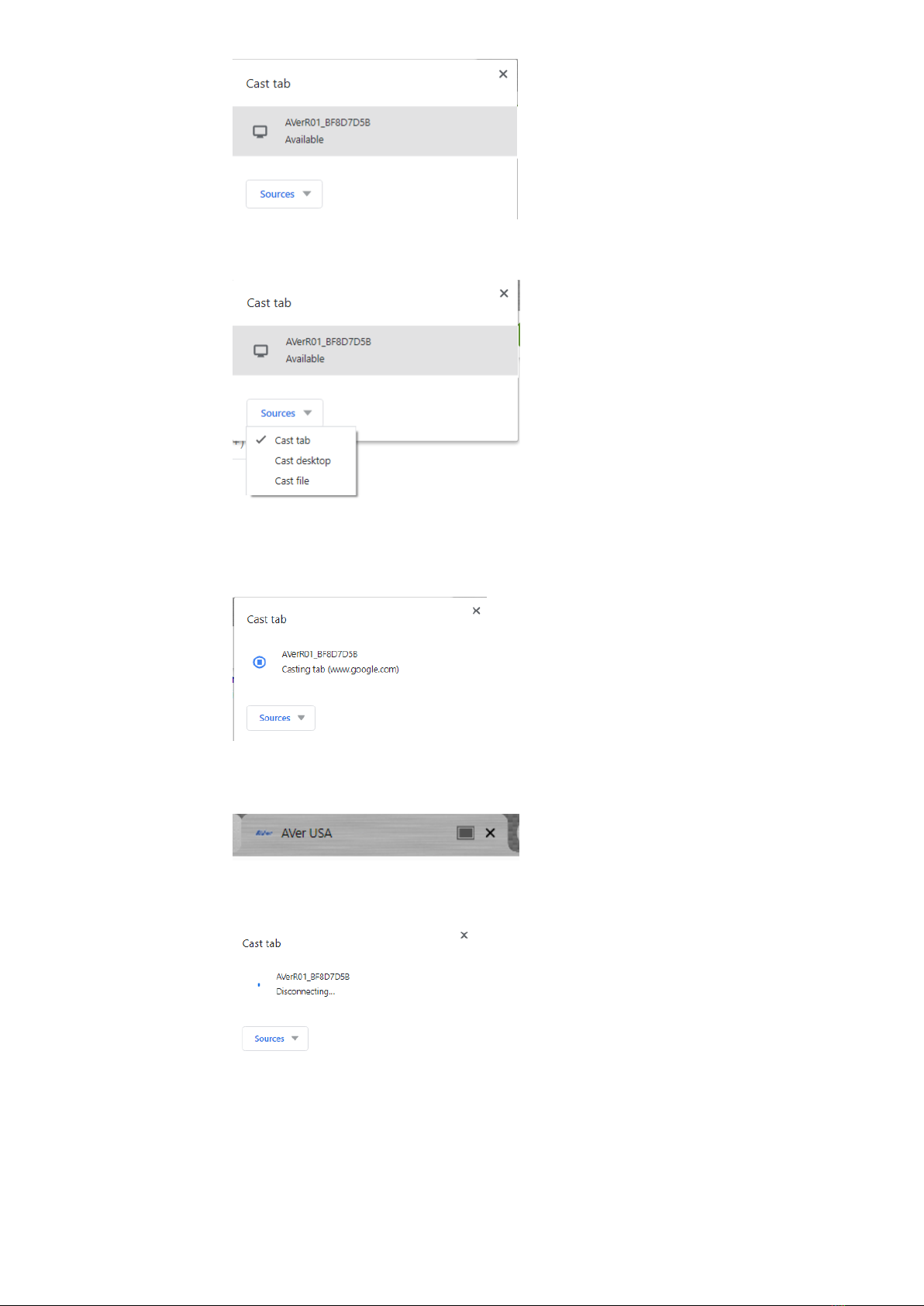This screenshot has height=1306, width=924.
Task: Open the Sources dropdown in the Disconnecting dialog
Action: pyautogui.click(x=275, y=1039)
